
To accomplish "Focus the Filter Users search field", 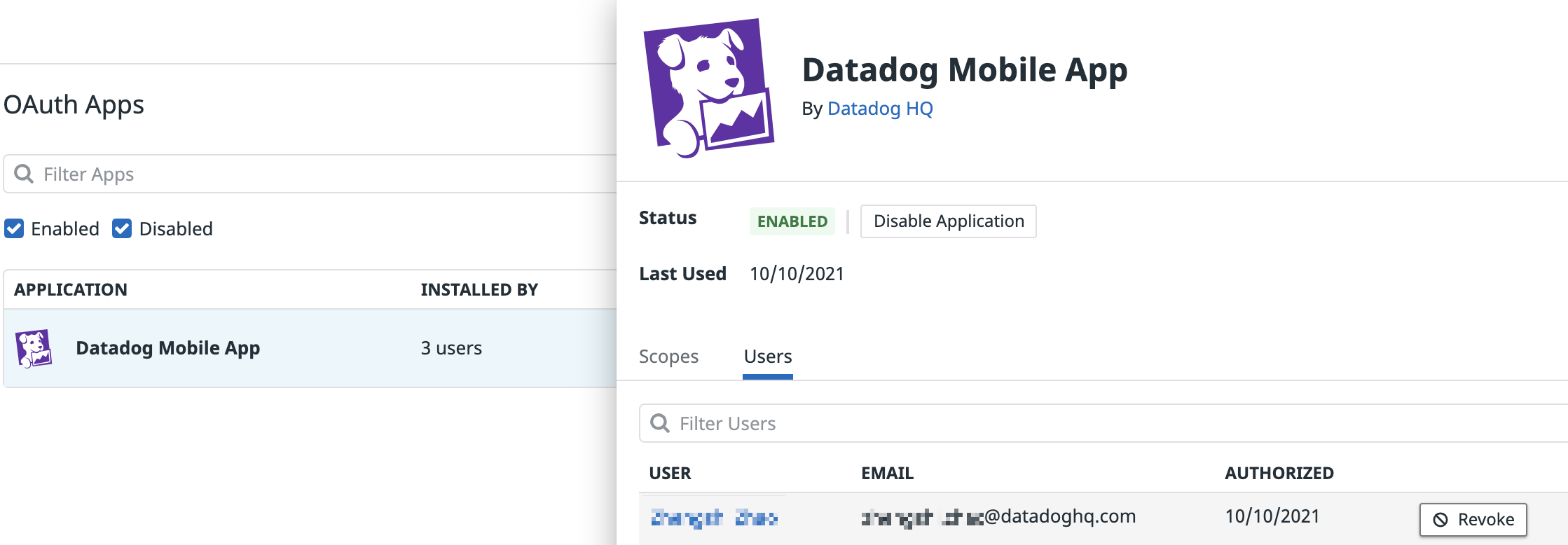I will click(1103, 423).
